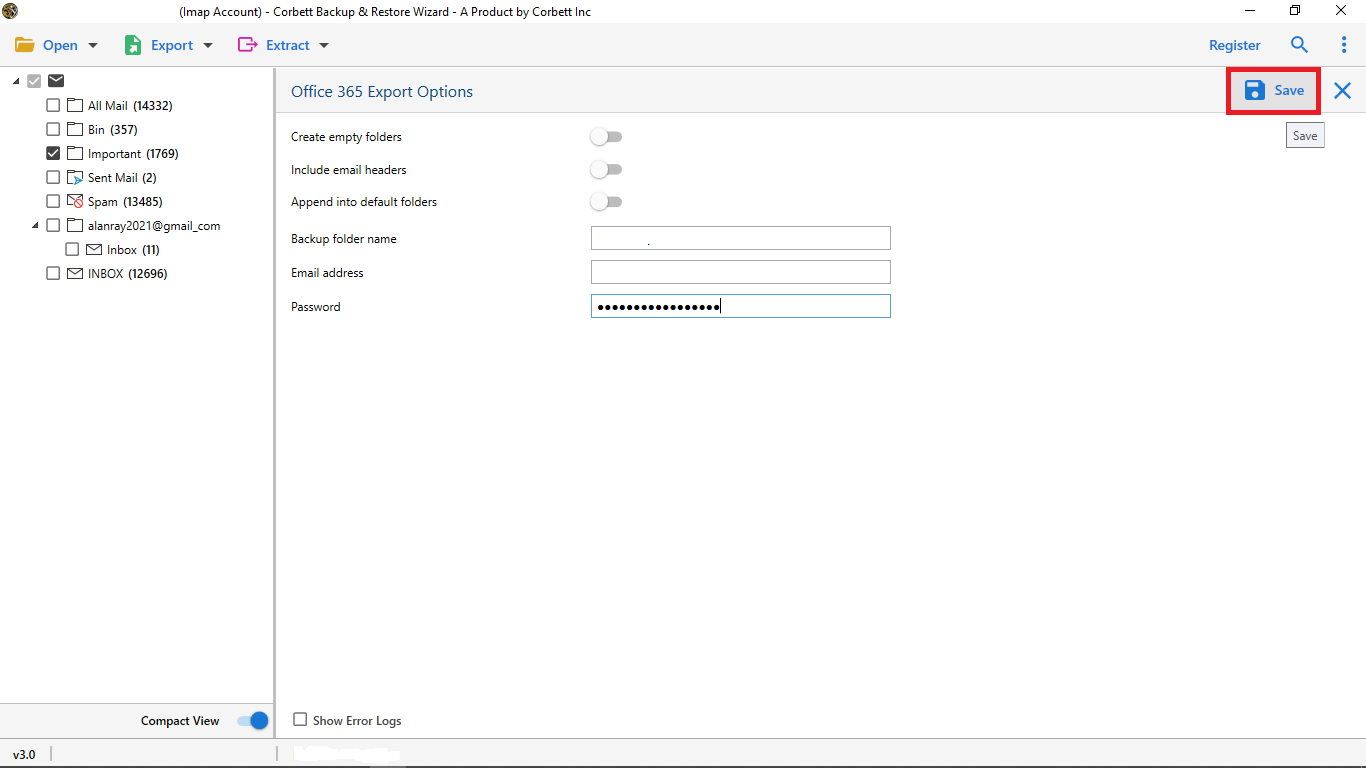This screenshot has height=768, width=1366.
Task: Expand the Open dropdown arrow
Action: coord(93,46)
